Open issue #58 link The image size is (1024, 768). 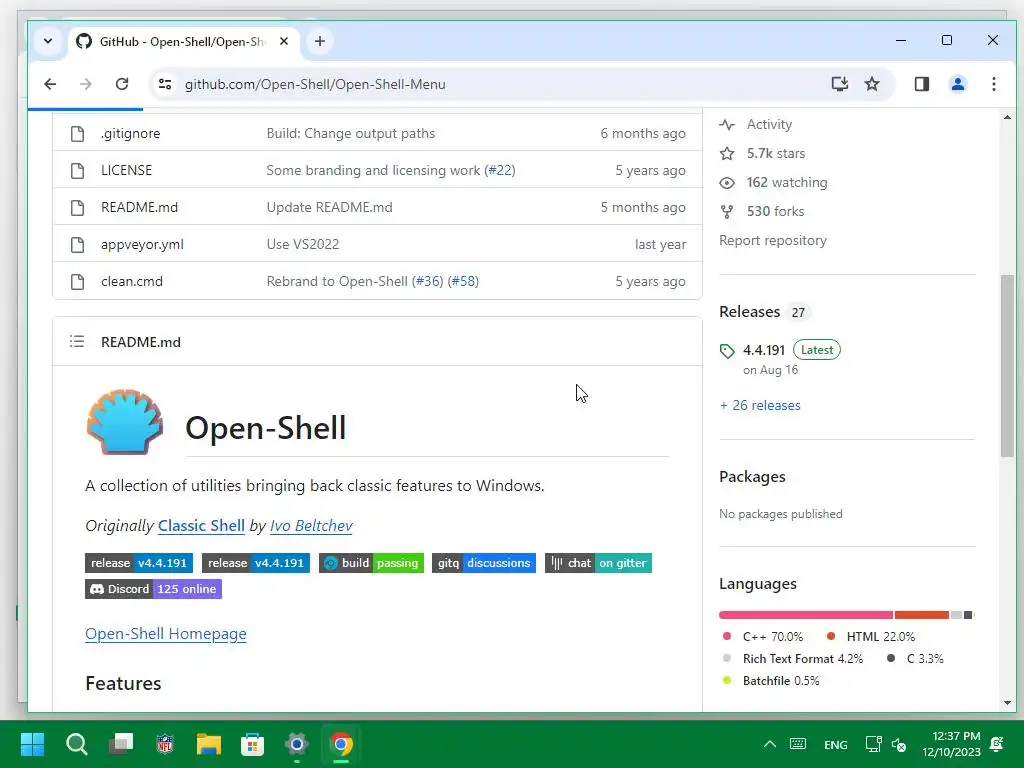[x=463, y=281]
